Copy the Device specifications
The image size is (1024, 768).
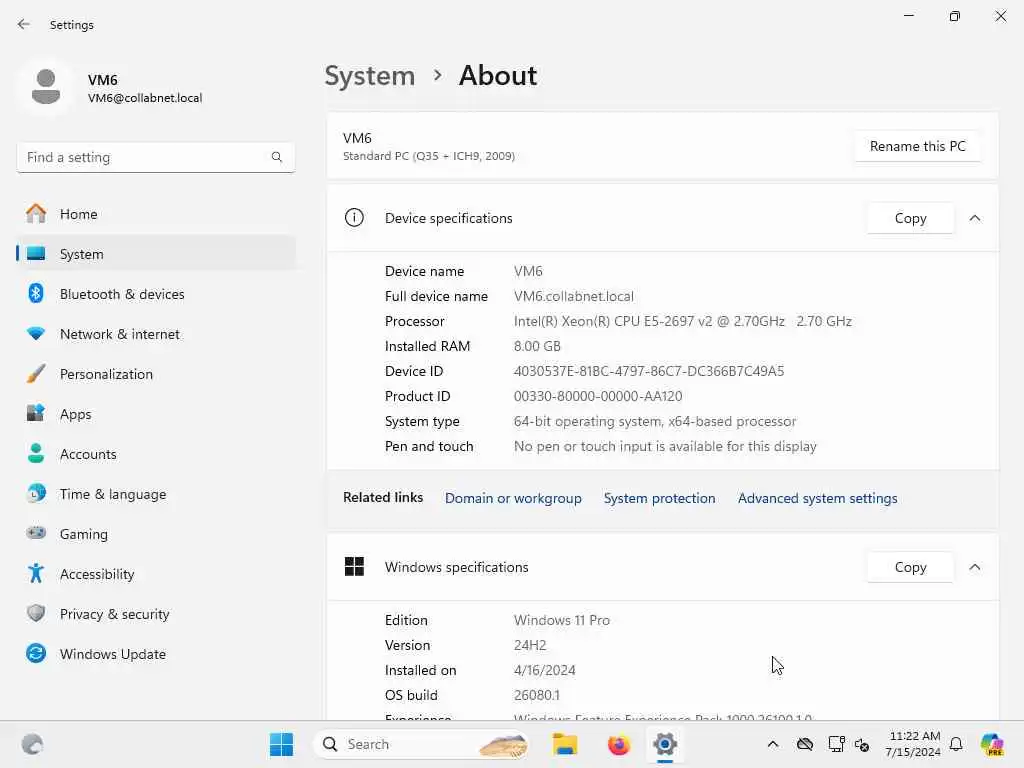(910, 217)
